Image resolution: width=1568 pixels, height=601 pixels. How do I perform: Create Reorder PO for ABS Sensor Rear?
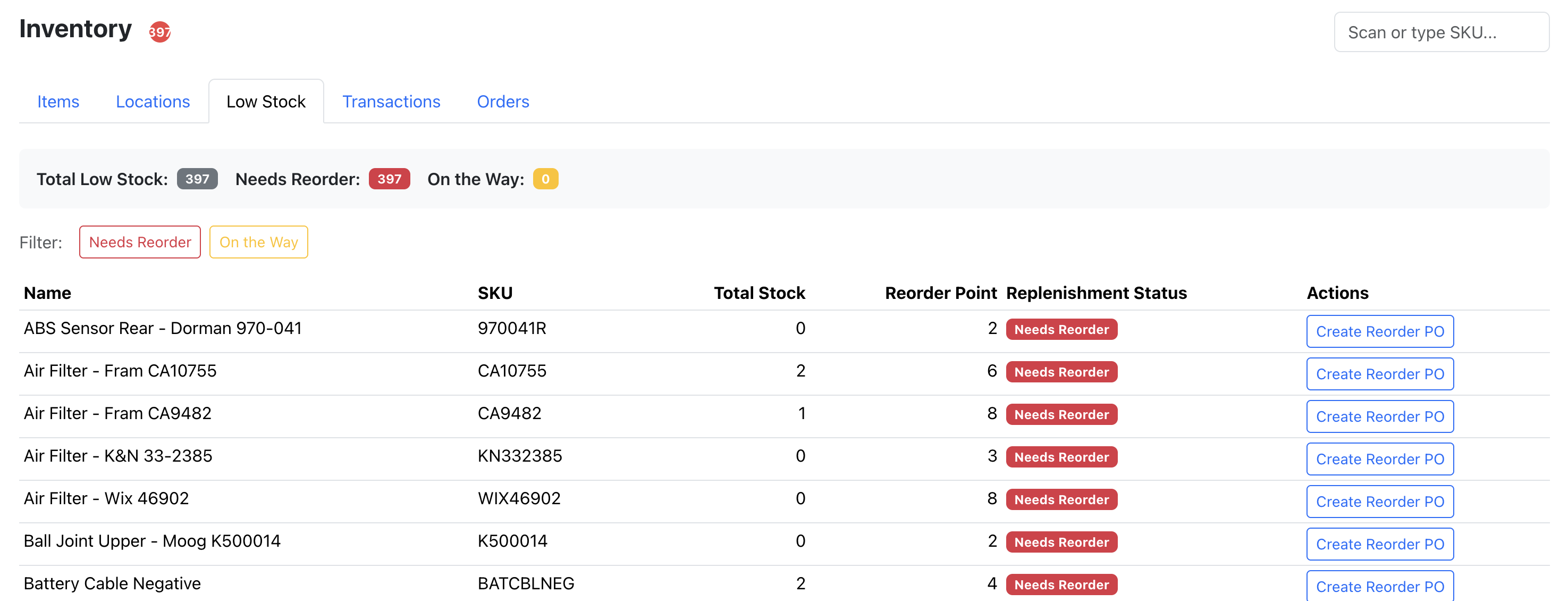pyautogui.click(x=1380, y=332)
